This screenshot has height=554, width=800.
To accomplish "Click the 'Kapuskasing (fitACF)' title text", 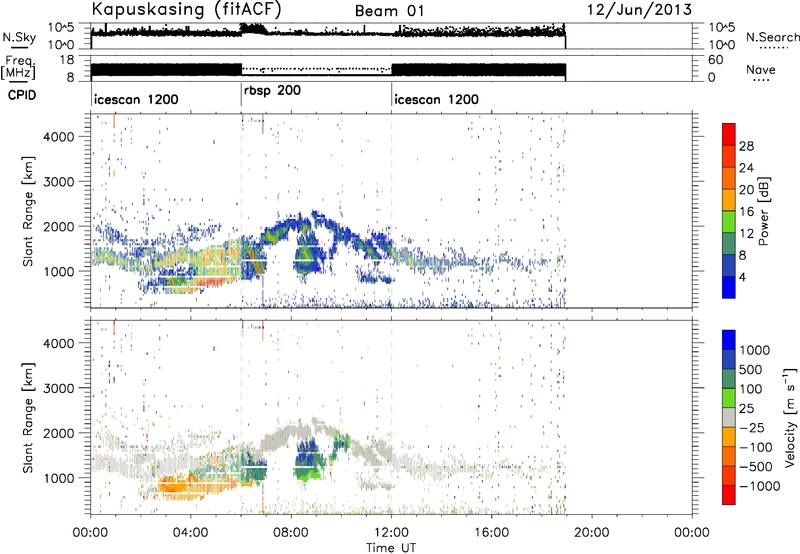I will [186, 9].
